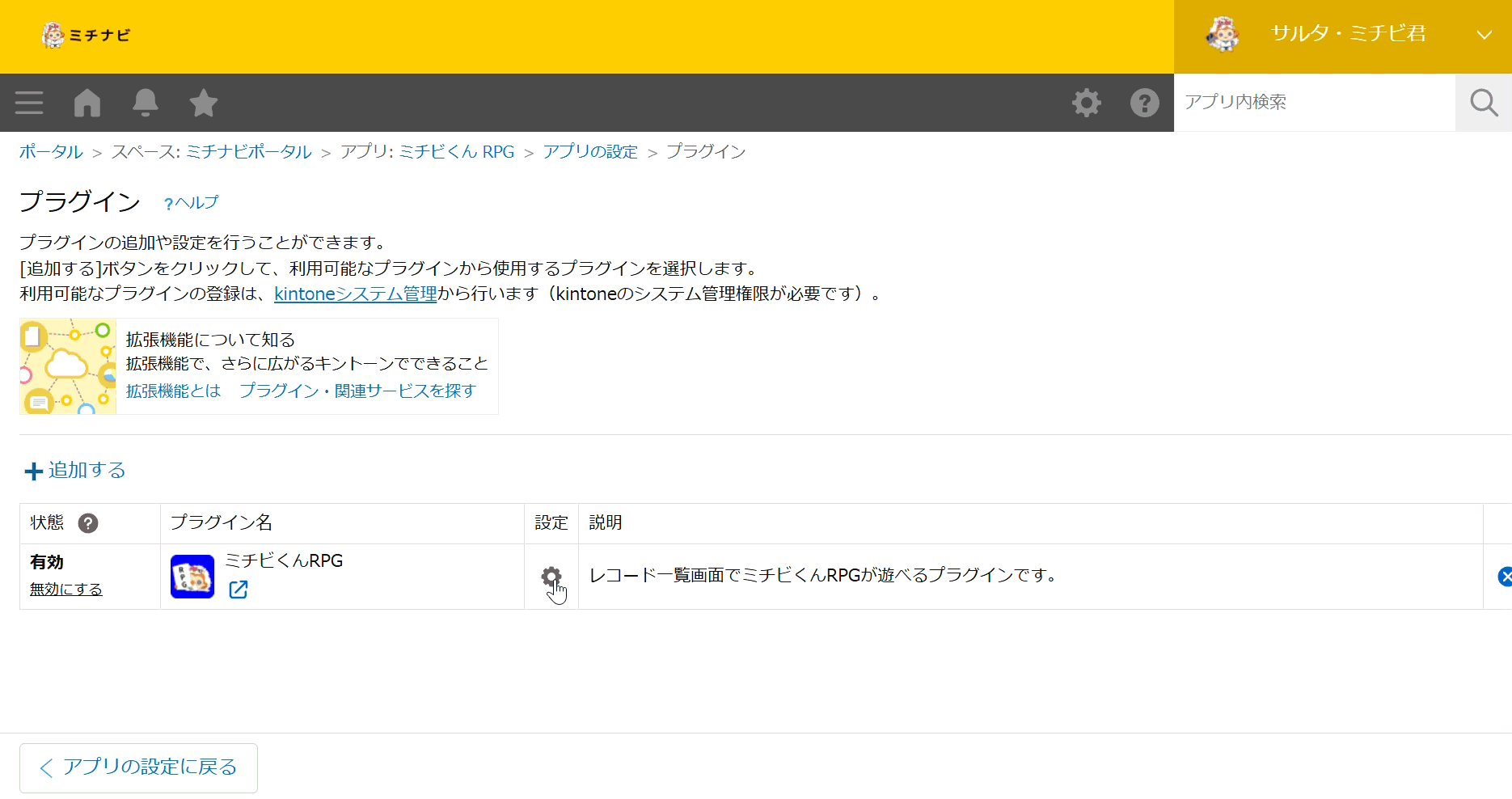Go to the アプリの設定 breadcrumb
The width and height of the screenshot is (1512, 799).
point(590,152)
